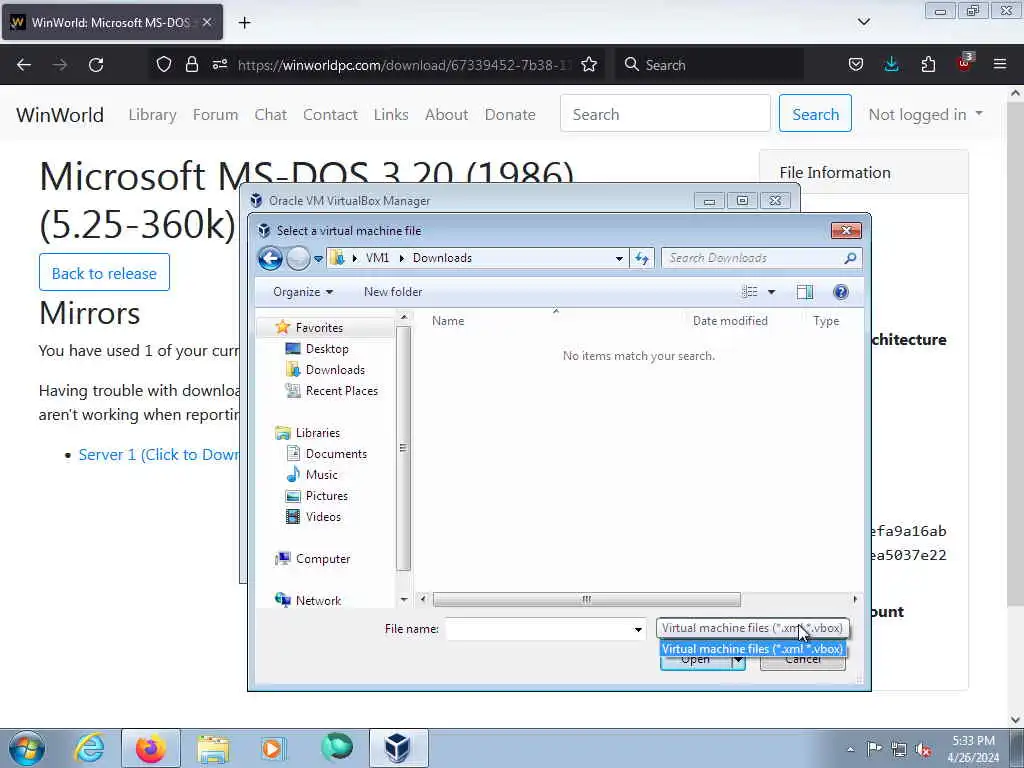Image resolution: width=1024 pixels, height=768 pixels.
Task: Click the Downloads segment in the address path
Action: click(x=442, y=258)
